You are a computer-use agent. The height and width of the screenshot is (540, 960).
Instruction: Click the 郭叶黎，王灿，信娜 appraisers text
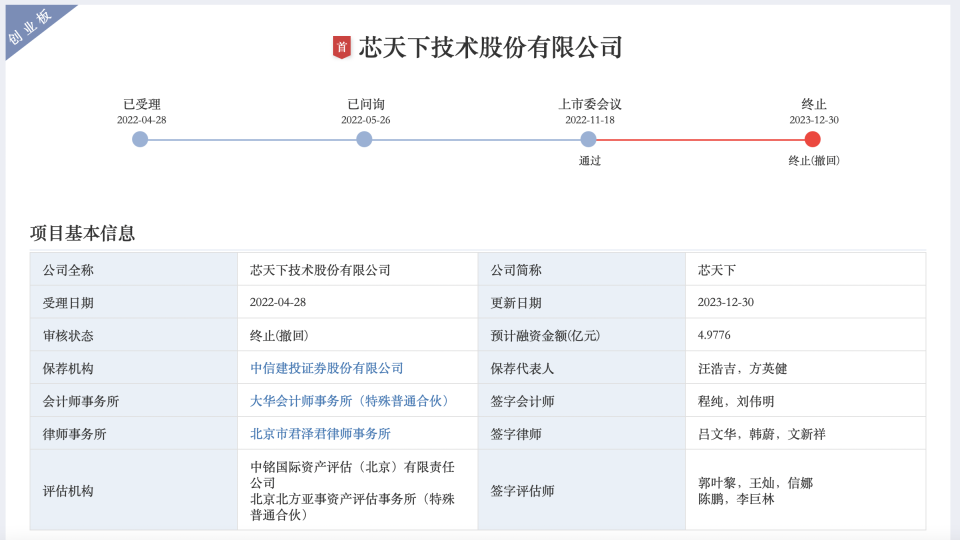click(756, 483)
